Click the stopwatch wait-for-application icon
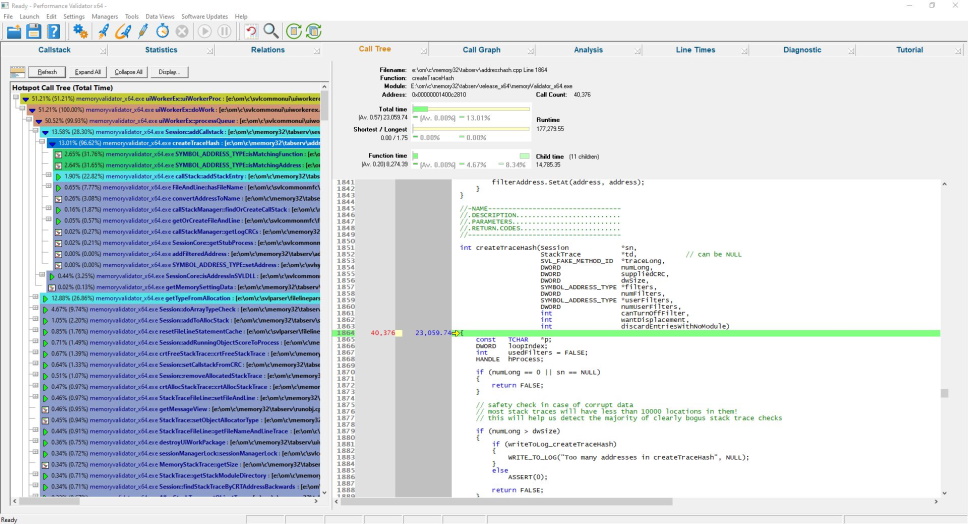 click(162, 31)
